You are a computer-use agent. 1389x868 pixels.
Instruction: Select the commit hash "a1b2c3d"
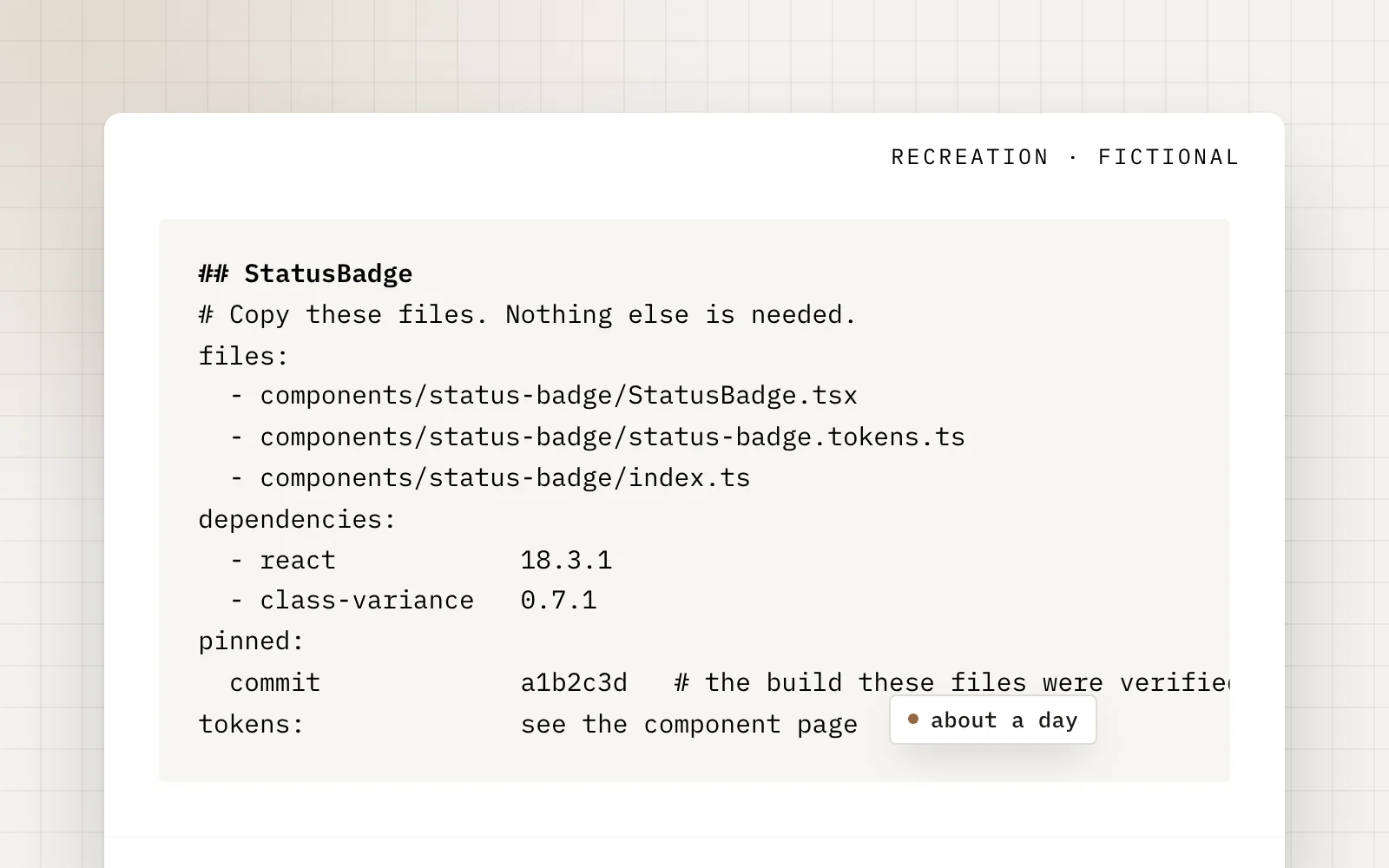(x=574, y=682)
